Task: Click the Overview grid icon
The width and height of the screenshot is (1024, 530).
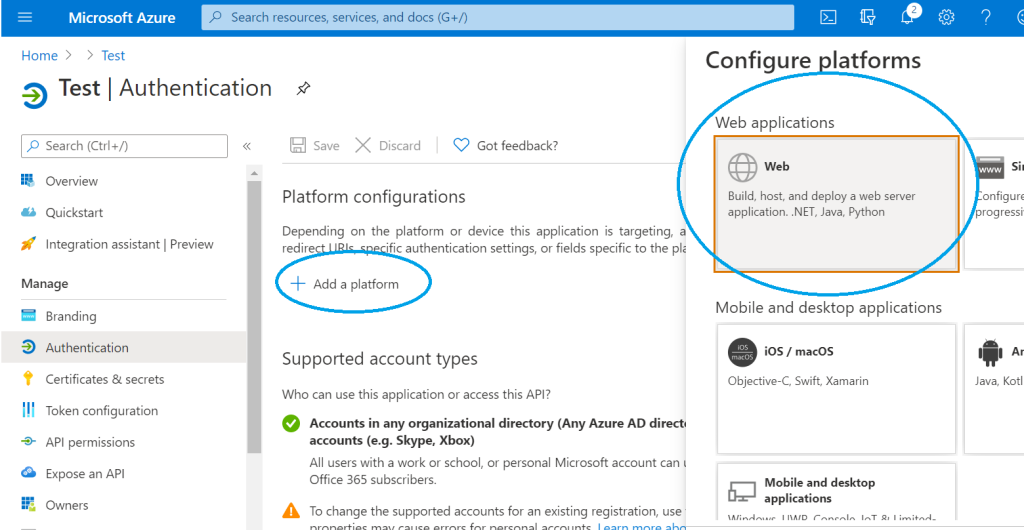Action: (x=28, y=181)
